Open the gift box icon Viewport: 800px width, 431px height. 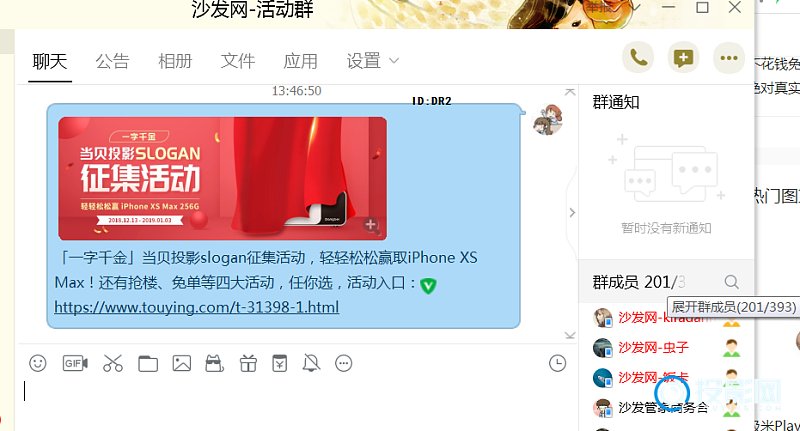248,364
